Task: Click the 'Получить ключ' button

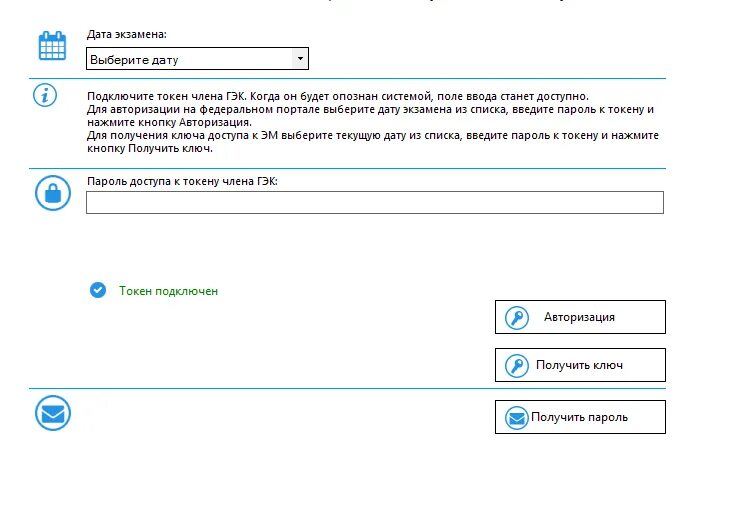Action: click(x=580, y=365)
